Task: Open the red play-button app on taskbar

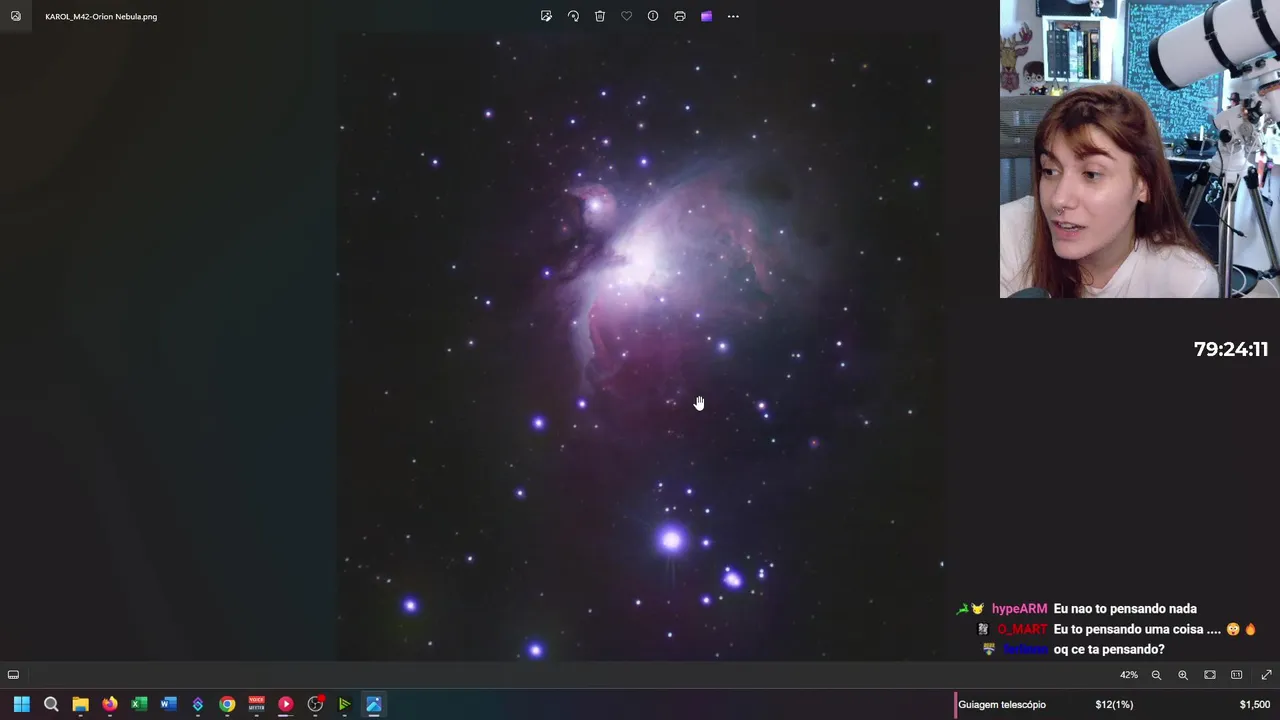Action: [285, 704]
